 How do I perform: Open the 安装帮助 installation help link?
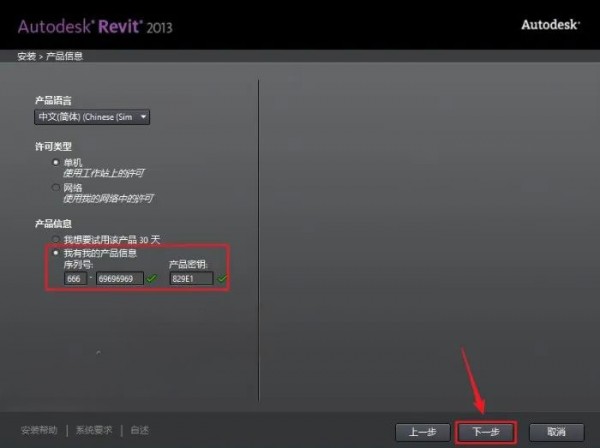[x=39, y=430]
